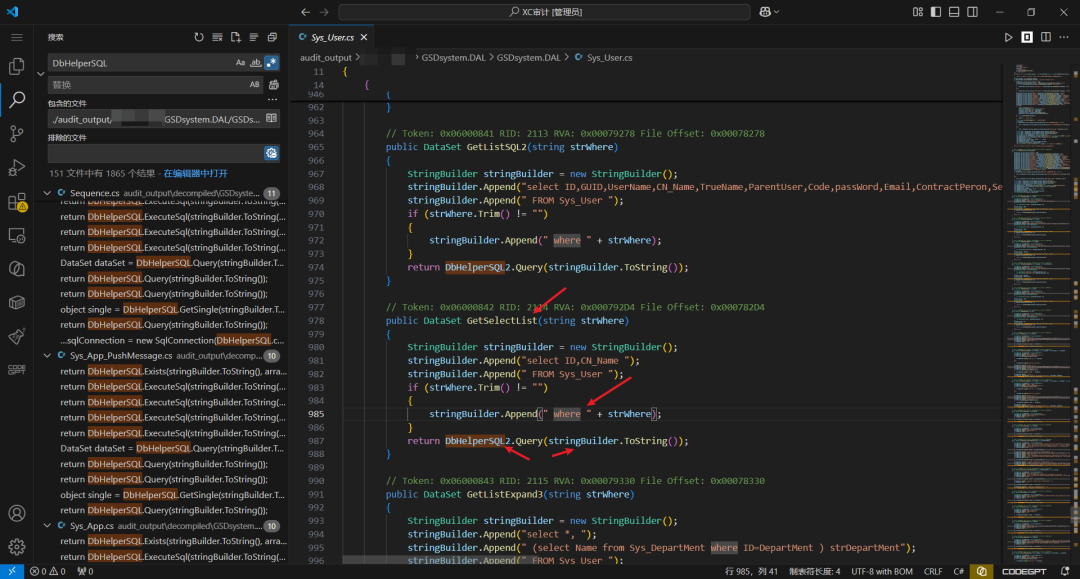Open the Remote Explorer activity icon
This screenshot has height=579, width=1080.
(x=17, y=235)
